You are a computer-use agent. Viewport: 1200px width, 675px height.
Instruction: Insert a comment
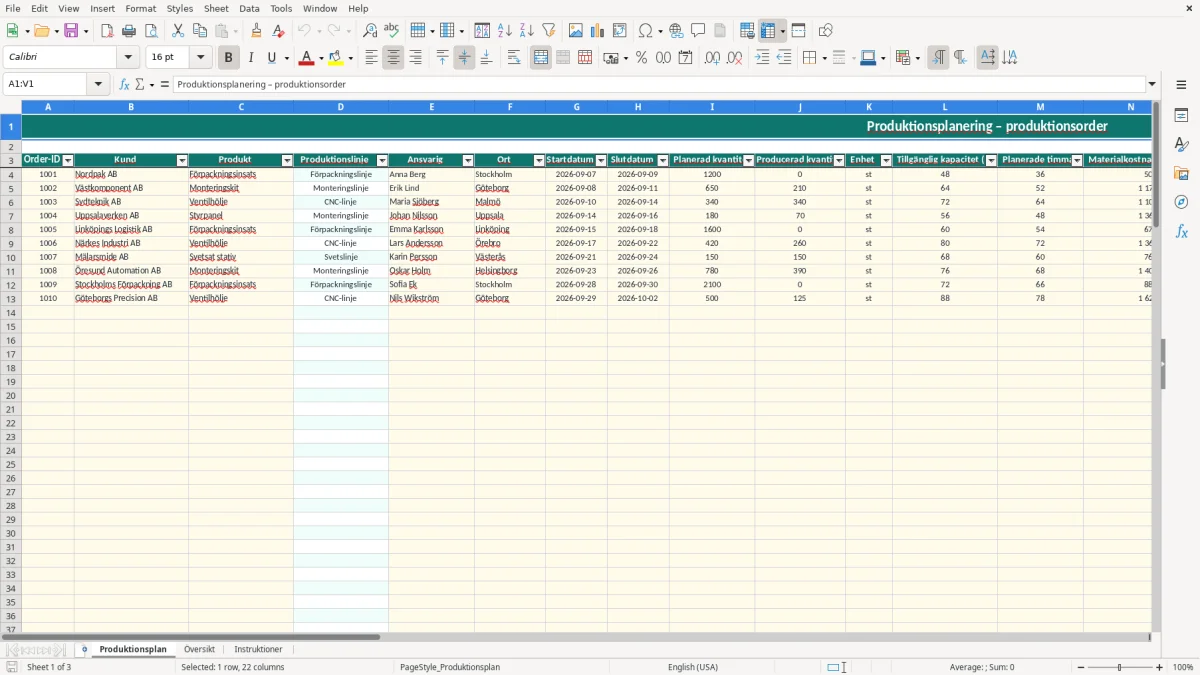pyautogui.click(x=698, y=31)
